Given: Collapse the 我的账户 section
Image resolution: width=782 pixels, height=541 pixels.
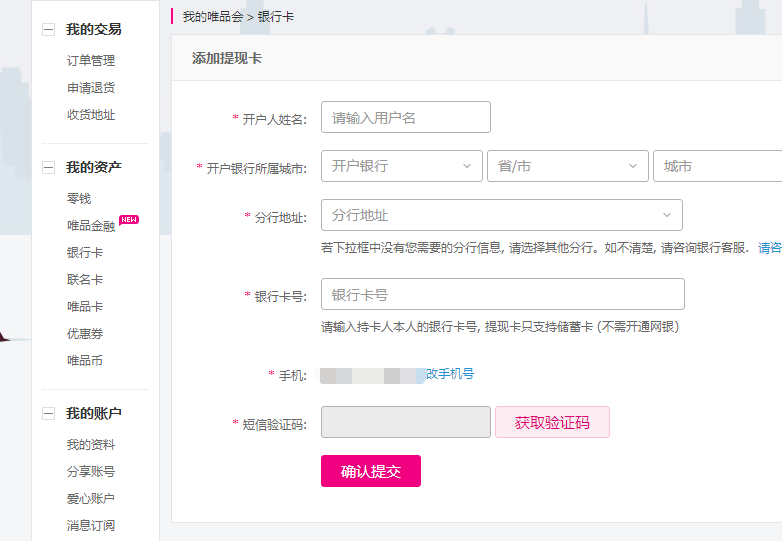Looking at the screenshot, I should pyautogui.click(x=48, y=413).
